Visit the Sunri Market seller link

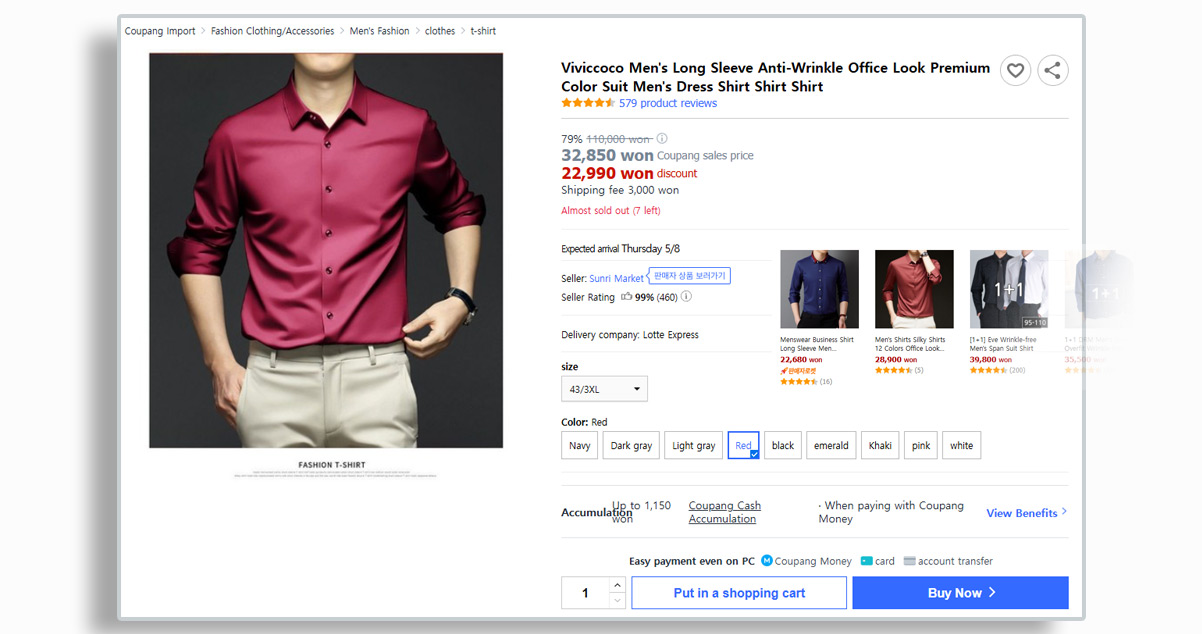click(x=616, y=278)
